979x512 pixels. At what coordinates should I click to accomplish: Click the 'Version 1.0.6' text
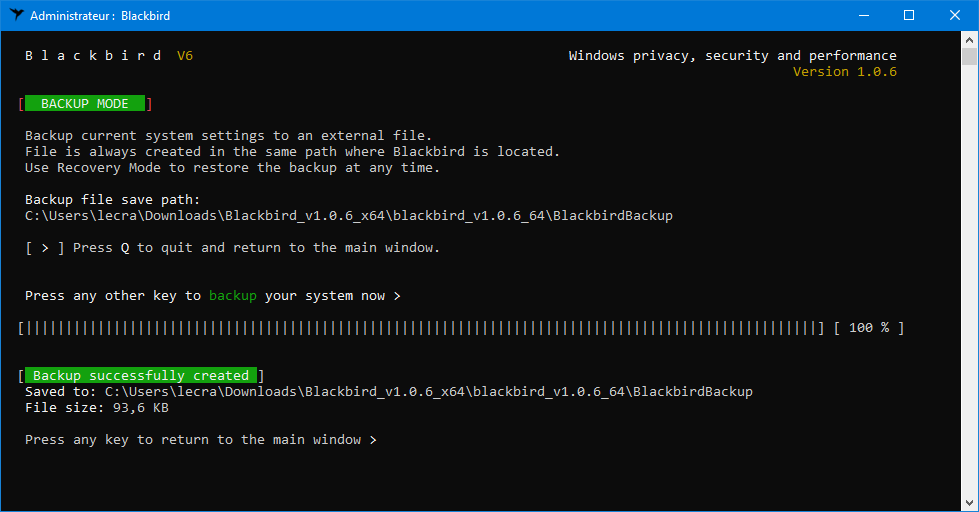tap(845, 72)
